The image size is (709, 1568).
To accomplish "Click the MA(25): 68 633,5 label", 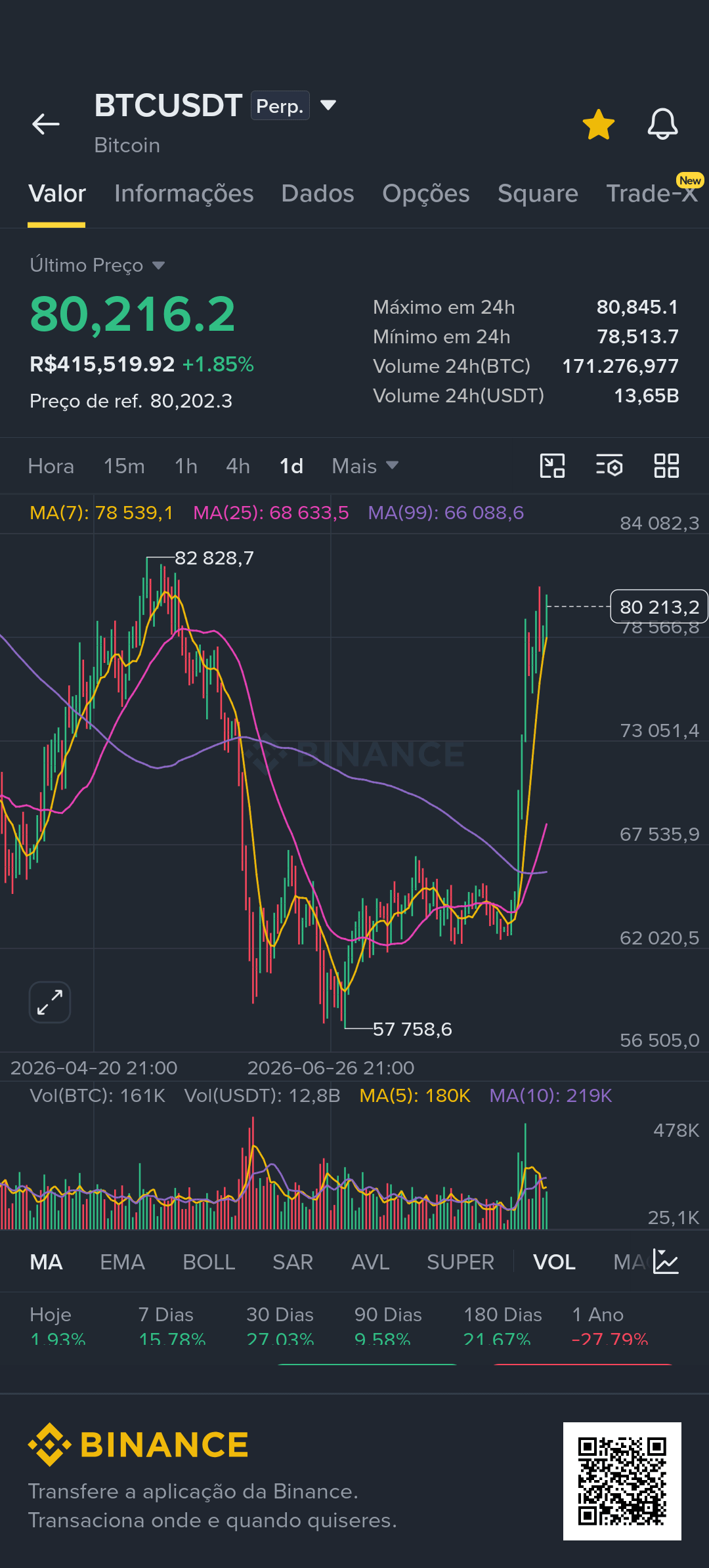I will 271,513.
